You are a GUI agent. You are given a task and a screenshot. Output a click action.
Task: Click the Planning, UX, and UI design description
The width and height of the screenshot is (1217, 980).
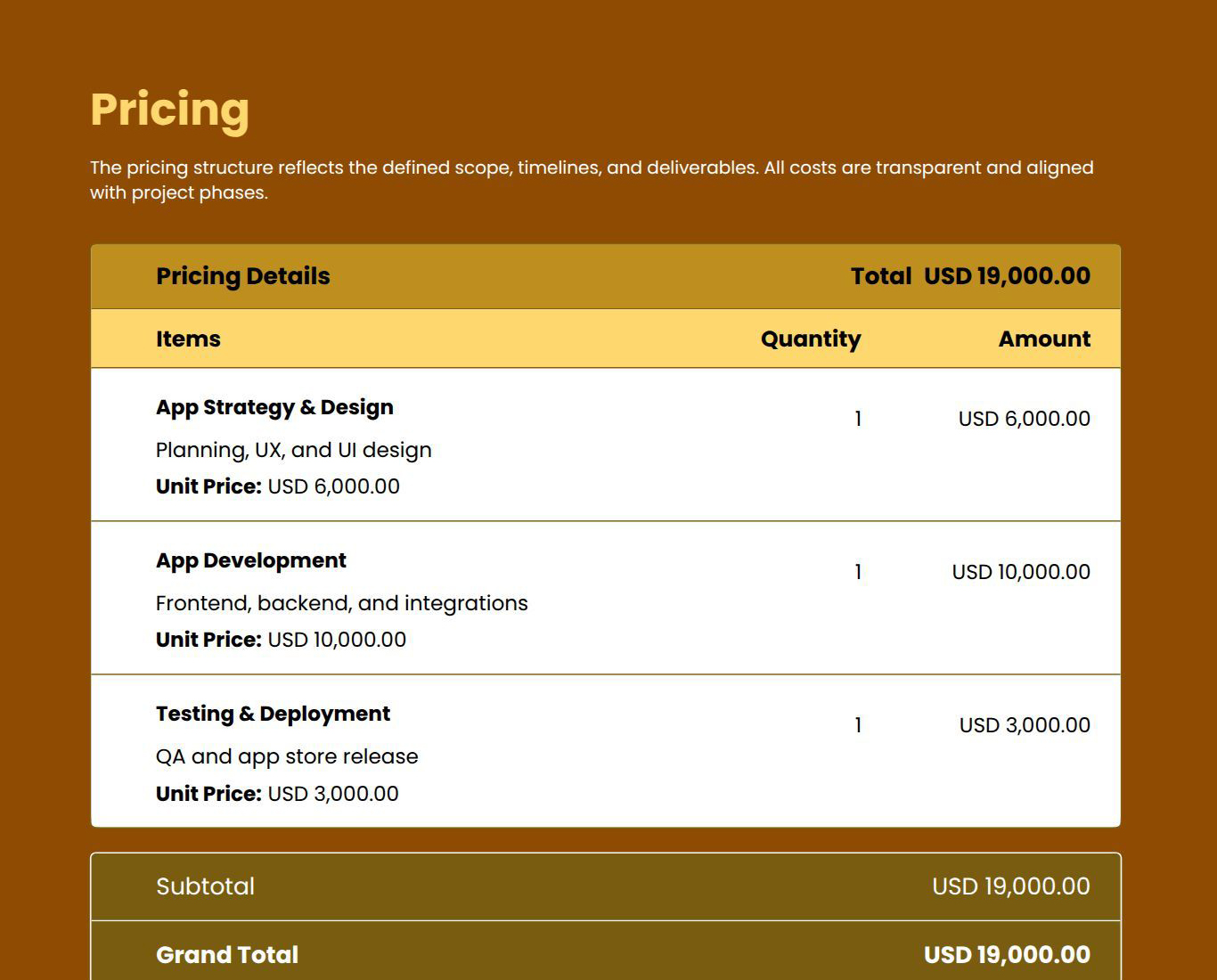pos(293,450)
